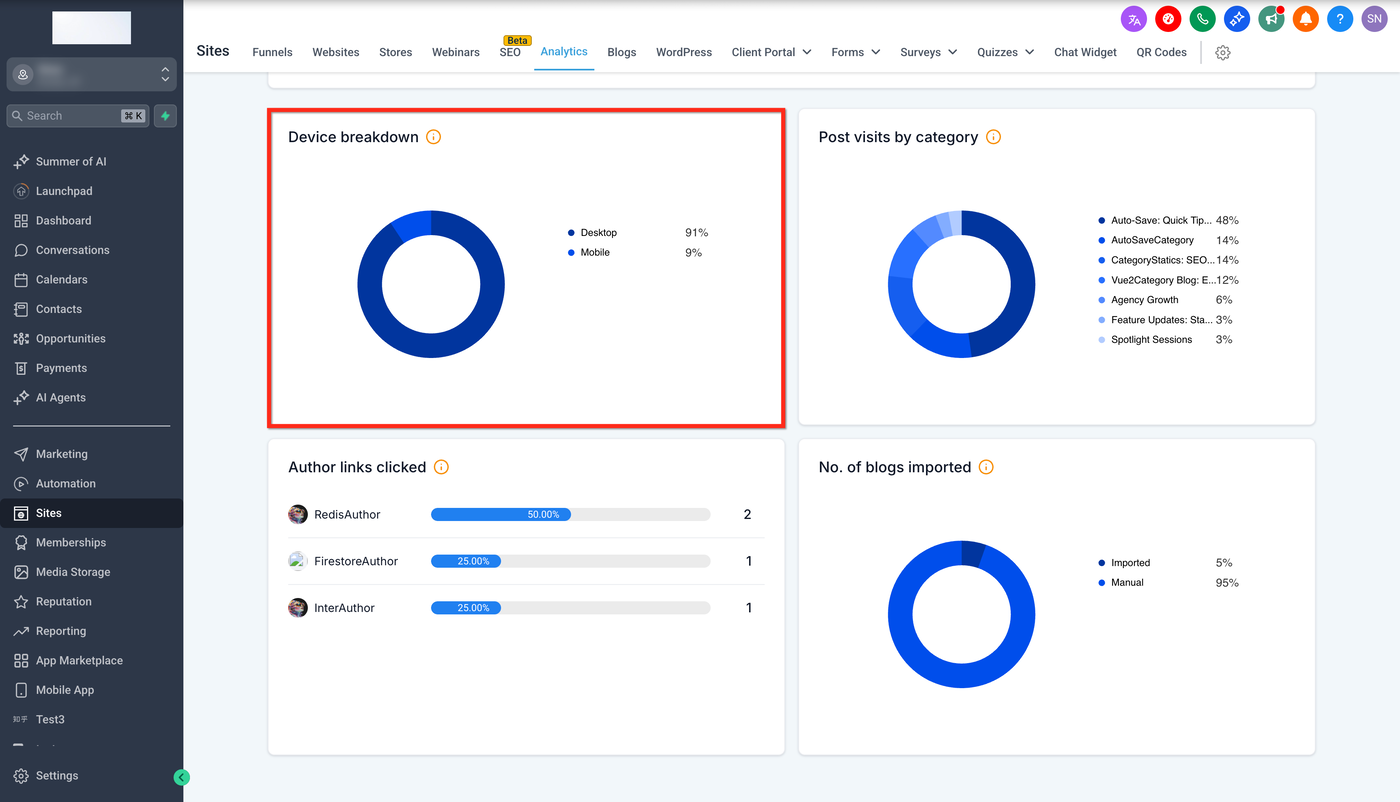1400x802 pixels.
Task: Expand the Client Portal dropdown
Action: click(771, 52)
